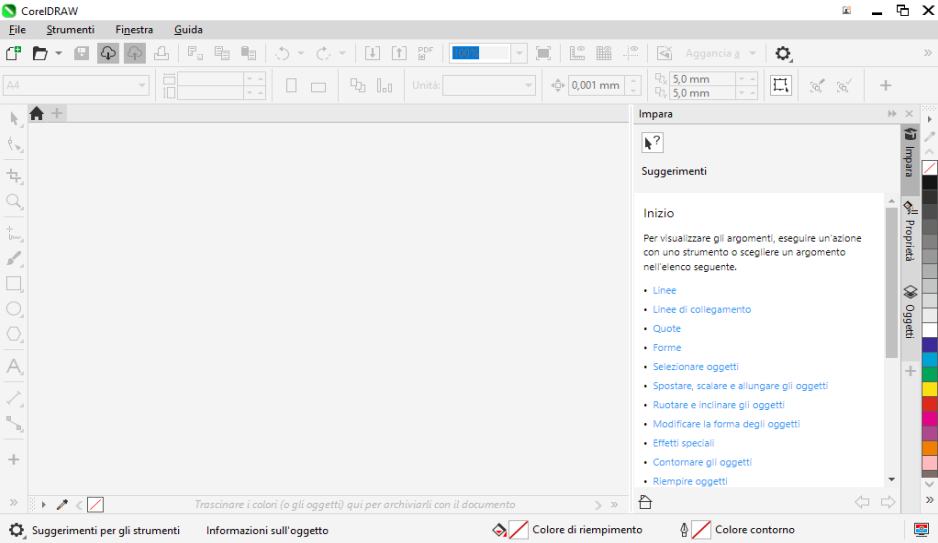Screen dimensions: 938x543
Task: Click the 100% zoom level field
Action: [480, 53]
